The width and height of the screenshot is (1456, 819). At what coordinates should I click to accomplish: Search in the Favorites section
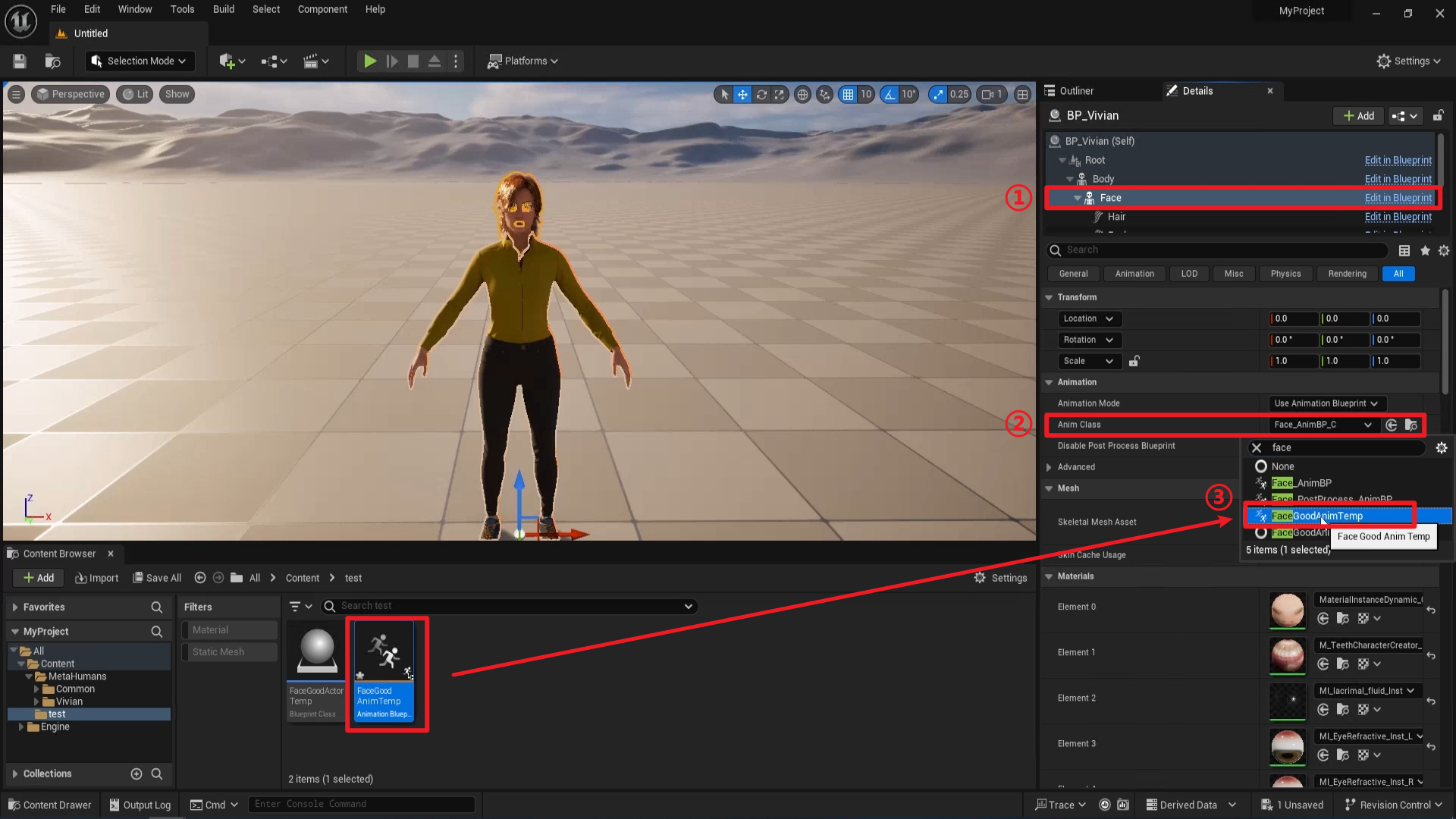tap(157, 607)
